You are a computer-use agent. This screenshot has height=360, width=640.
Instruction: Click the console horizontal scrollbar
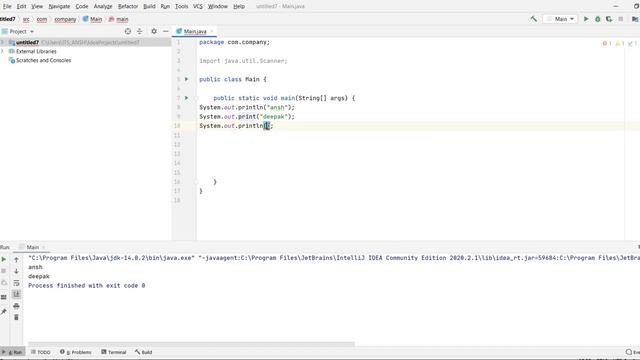(191, 344)
